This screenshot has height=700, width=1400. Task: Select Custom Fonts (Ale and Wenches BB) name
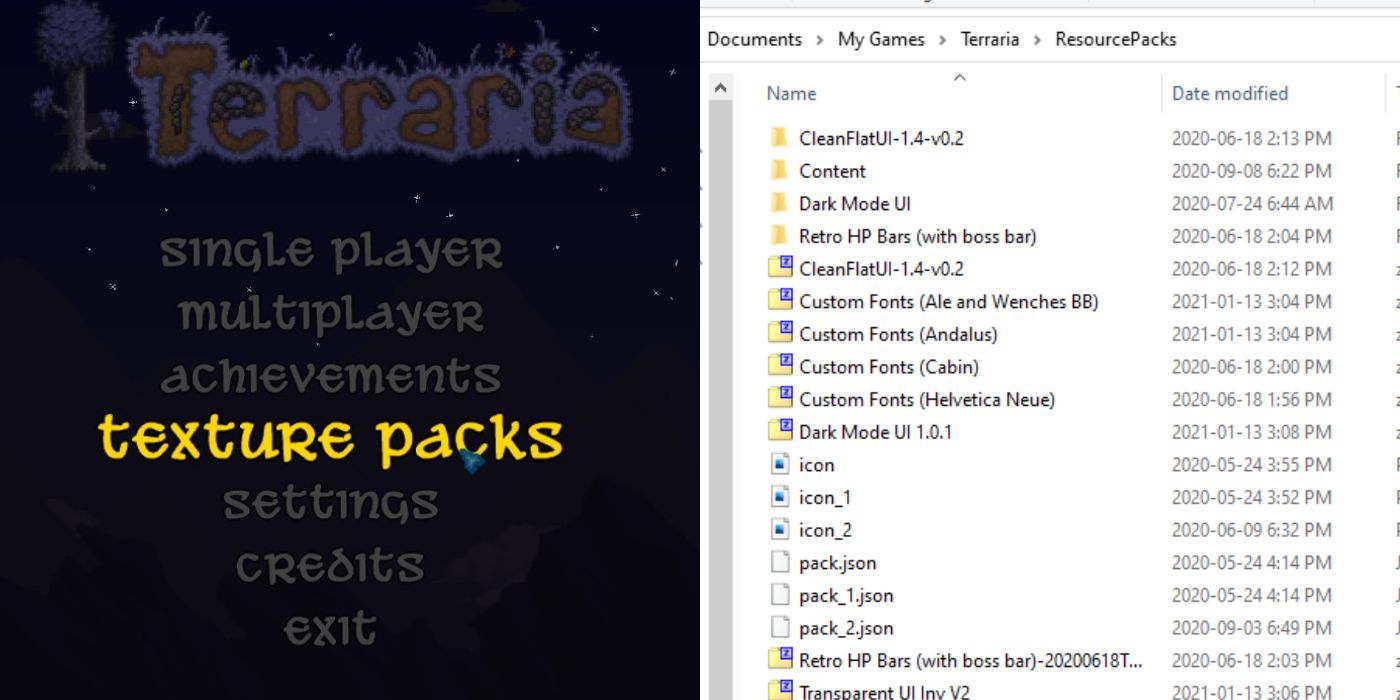pyautogui.click(x=949, y=301)
